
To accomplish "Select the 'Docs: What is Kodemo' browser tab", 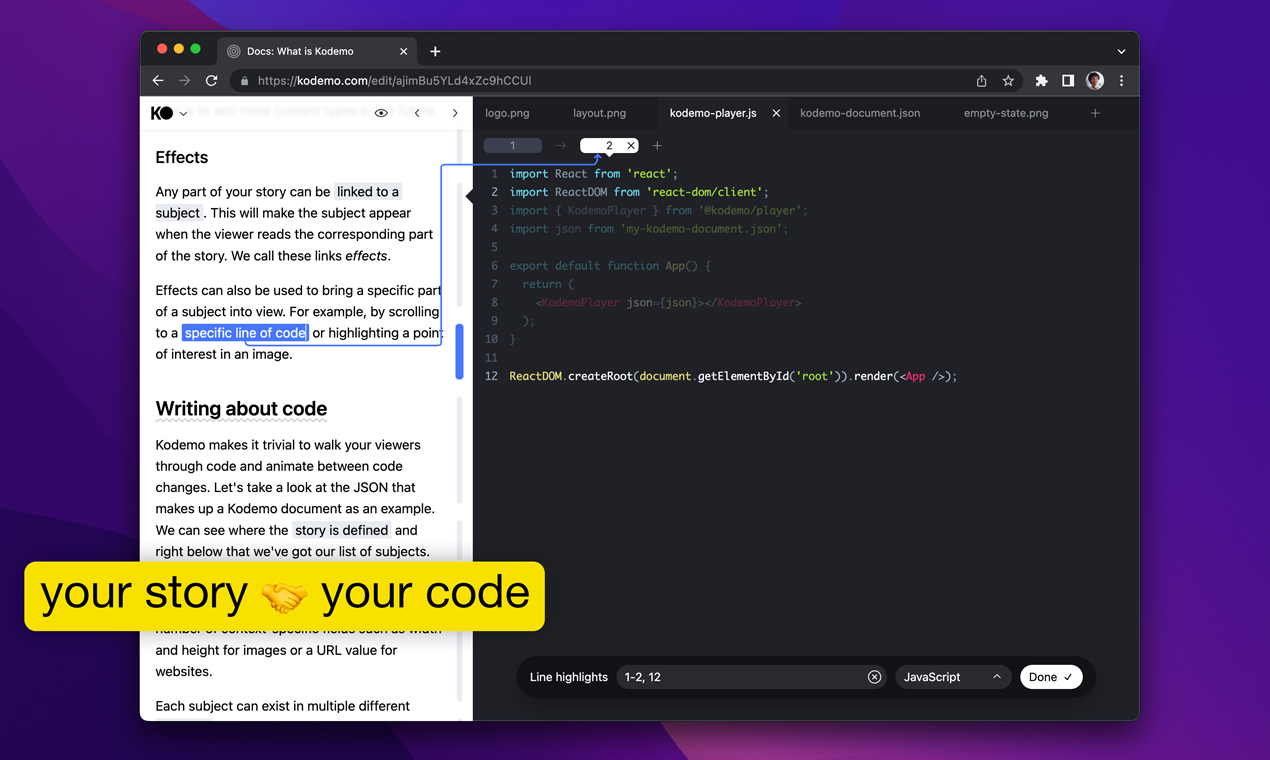I will coord(317,51).
